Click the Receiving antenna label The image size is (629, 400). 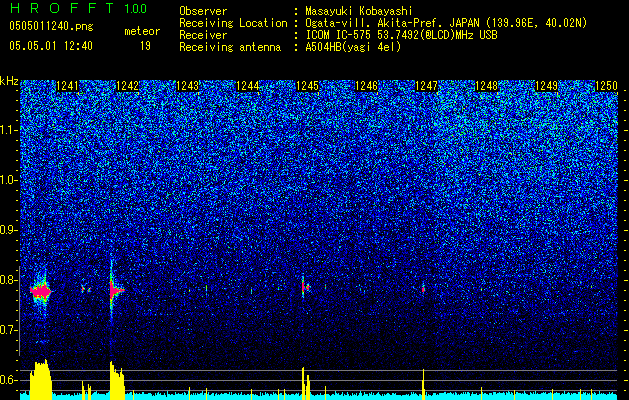pos(230,47)
